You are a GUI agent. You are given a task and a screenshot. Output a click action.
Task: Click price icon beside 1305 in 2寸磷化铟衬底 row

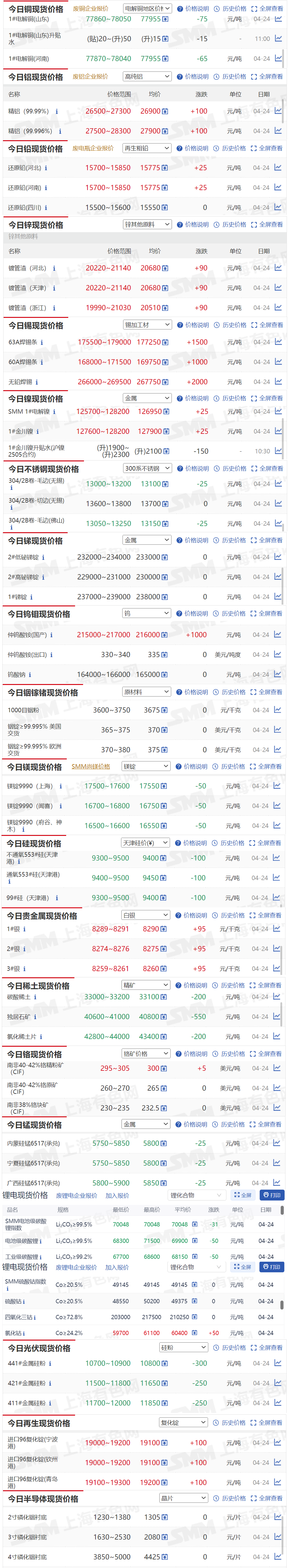pos(165,1518)
